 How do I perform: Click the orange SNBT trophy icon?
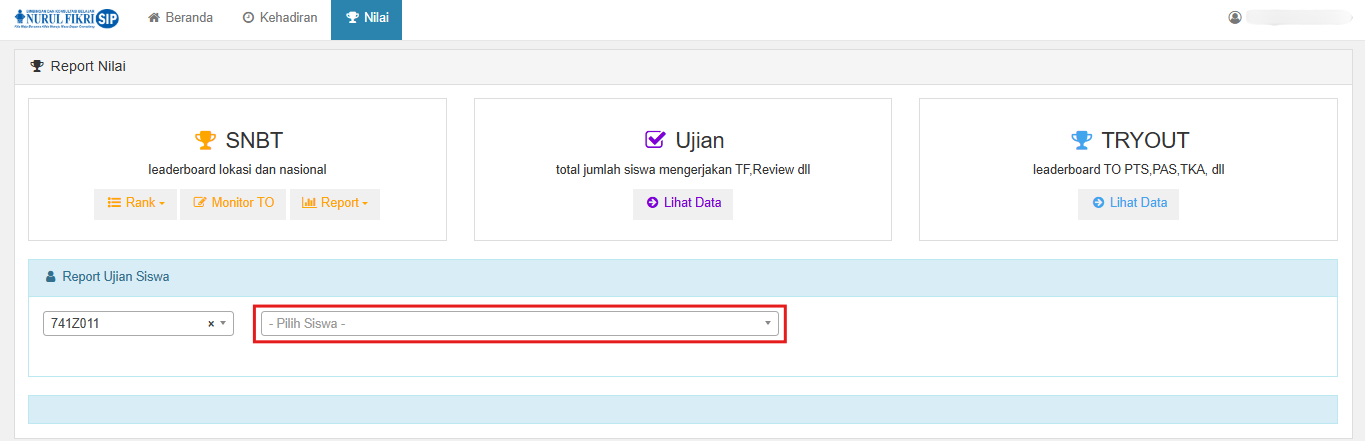205,140
